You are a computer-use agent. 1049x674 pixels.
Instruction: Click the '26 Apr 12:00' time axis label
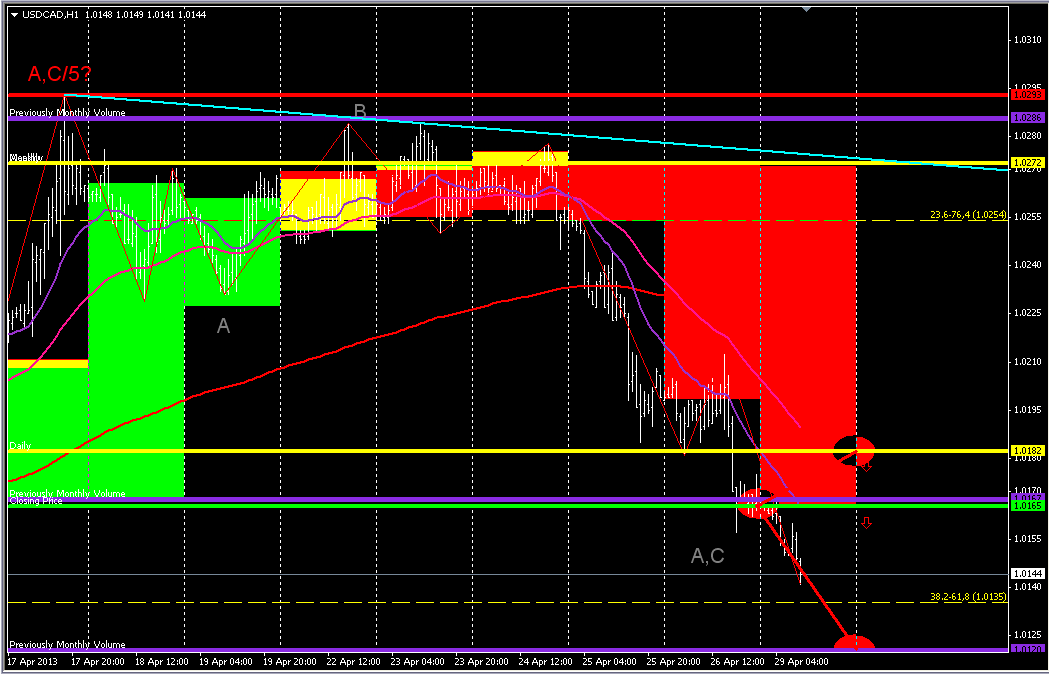click(x=738, y=661)
